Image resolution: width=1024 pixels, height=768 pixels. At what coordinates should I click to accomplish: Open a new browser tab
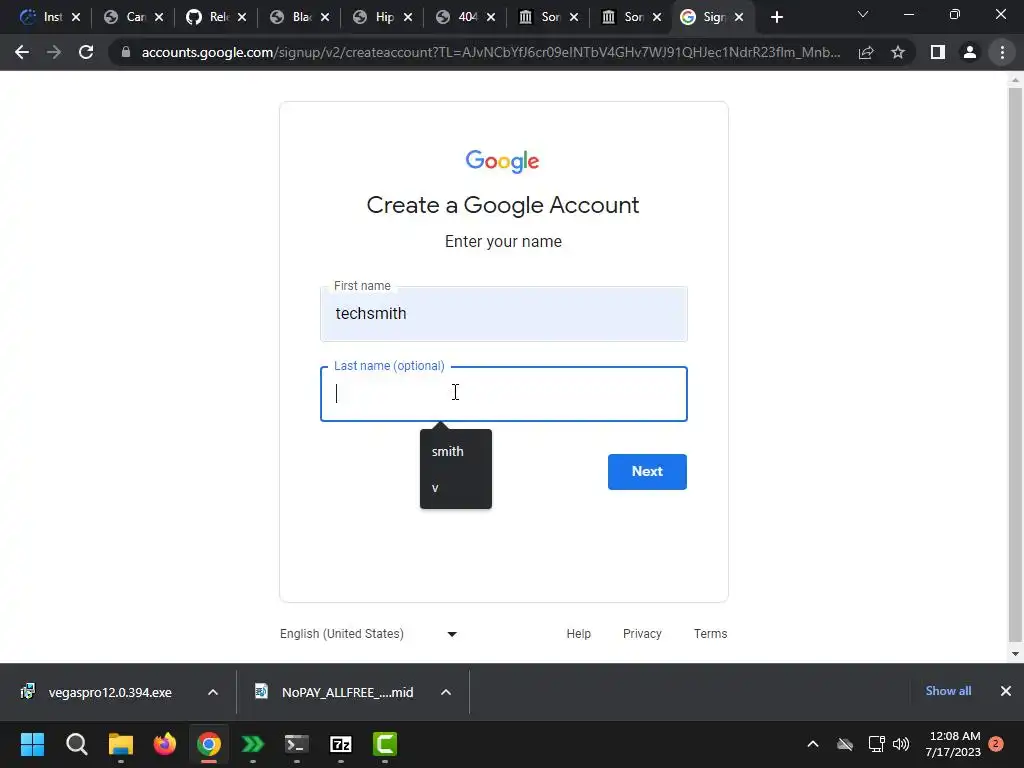click(776, 17)
